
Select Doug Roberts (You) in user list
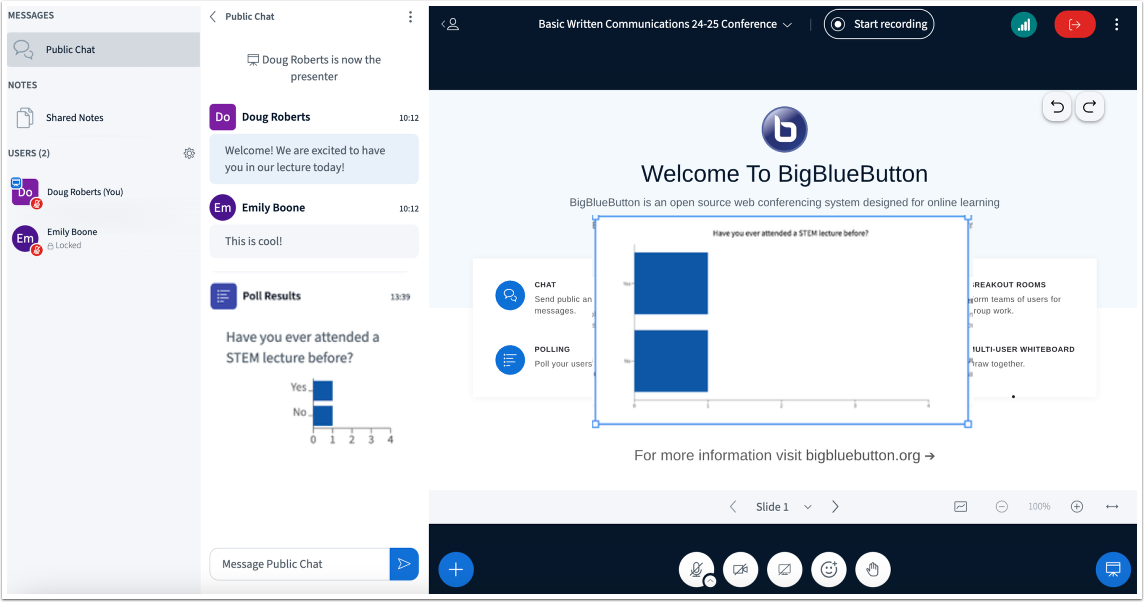[103, 192]
